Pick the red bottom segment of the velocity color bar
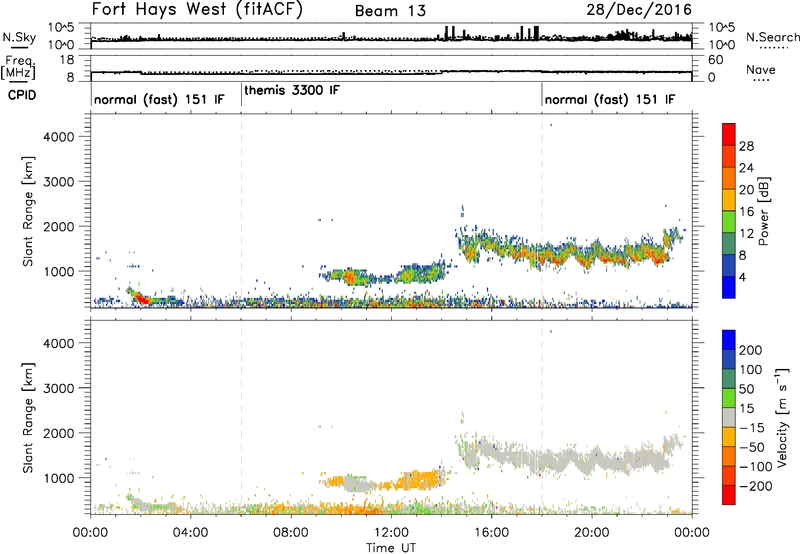Image resolution: width=800 pixels, height=554 pixels. coord(729,495)
